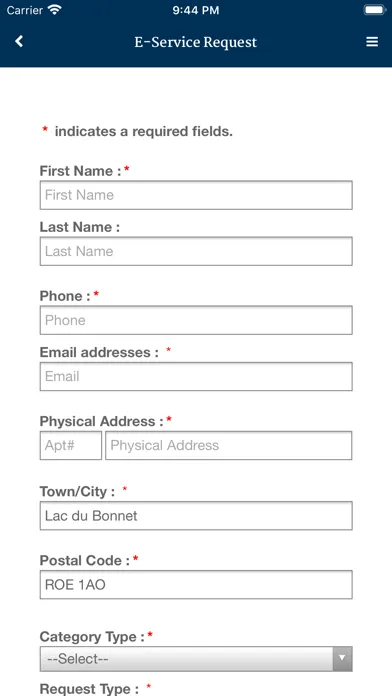Open the --Select-- category combo box

click(196, 659)
